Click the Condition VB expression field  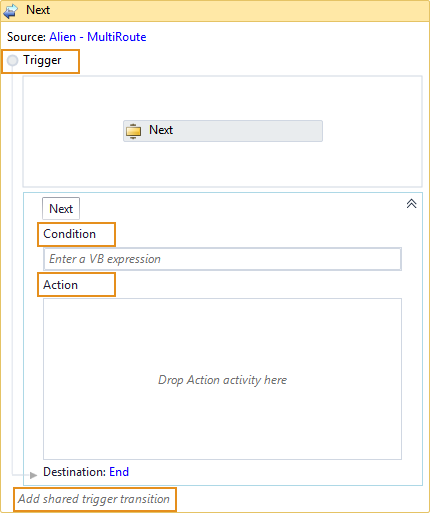222,259
